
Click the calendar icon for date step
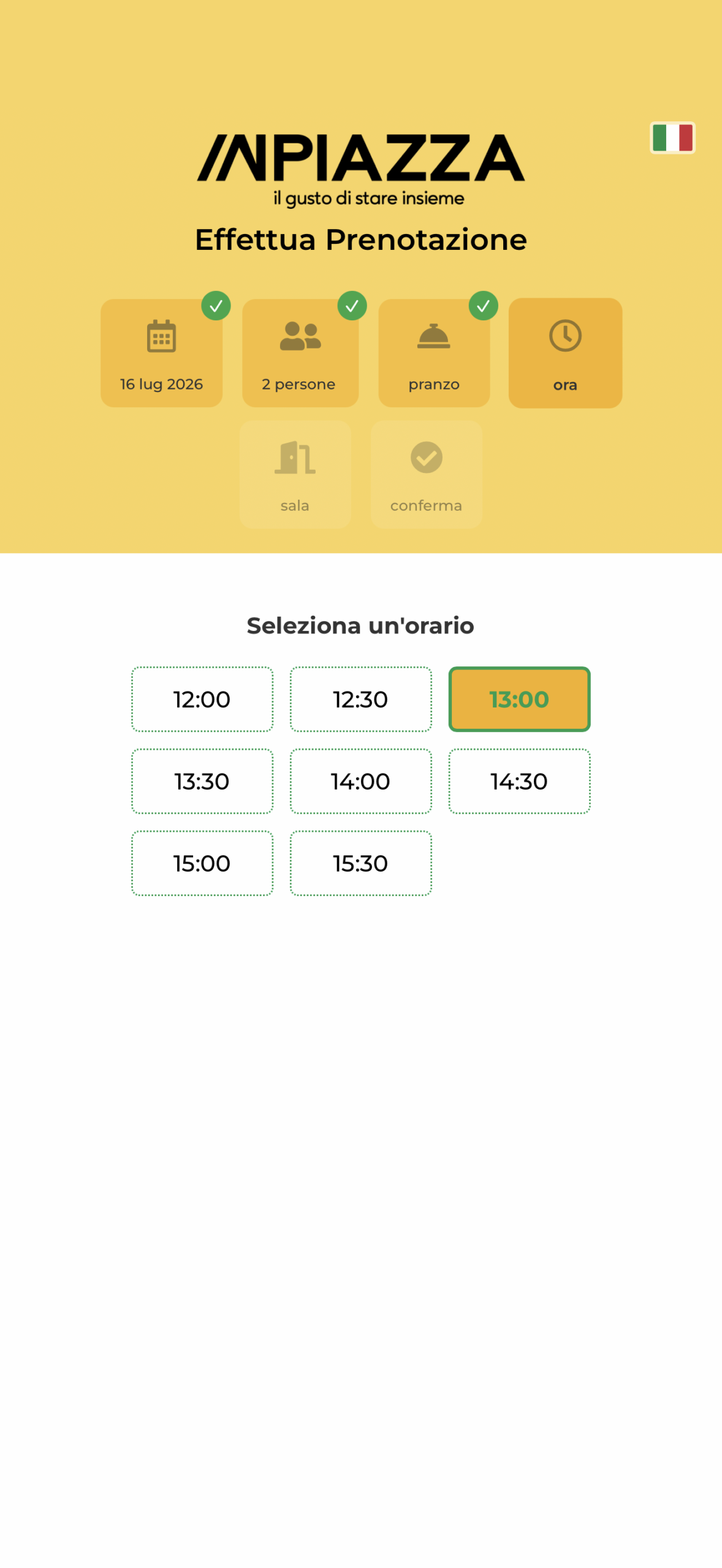click(161, 336)
